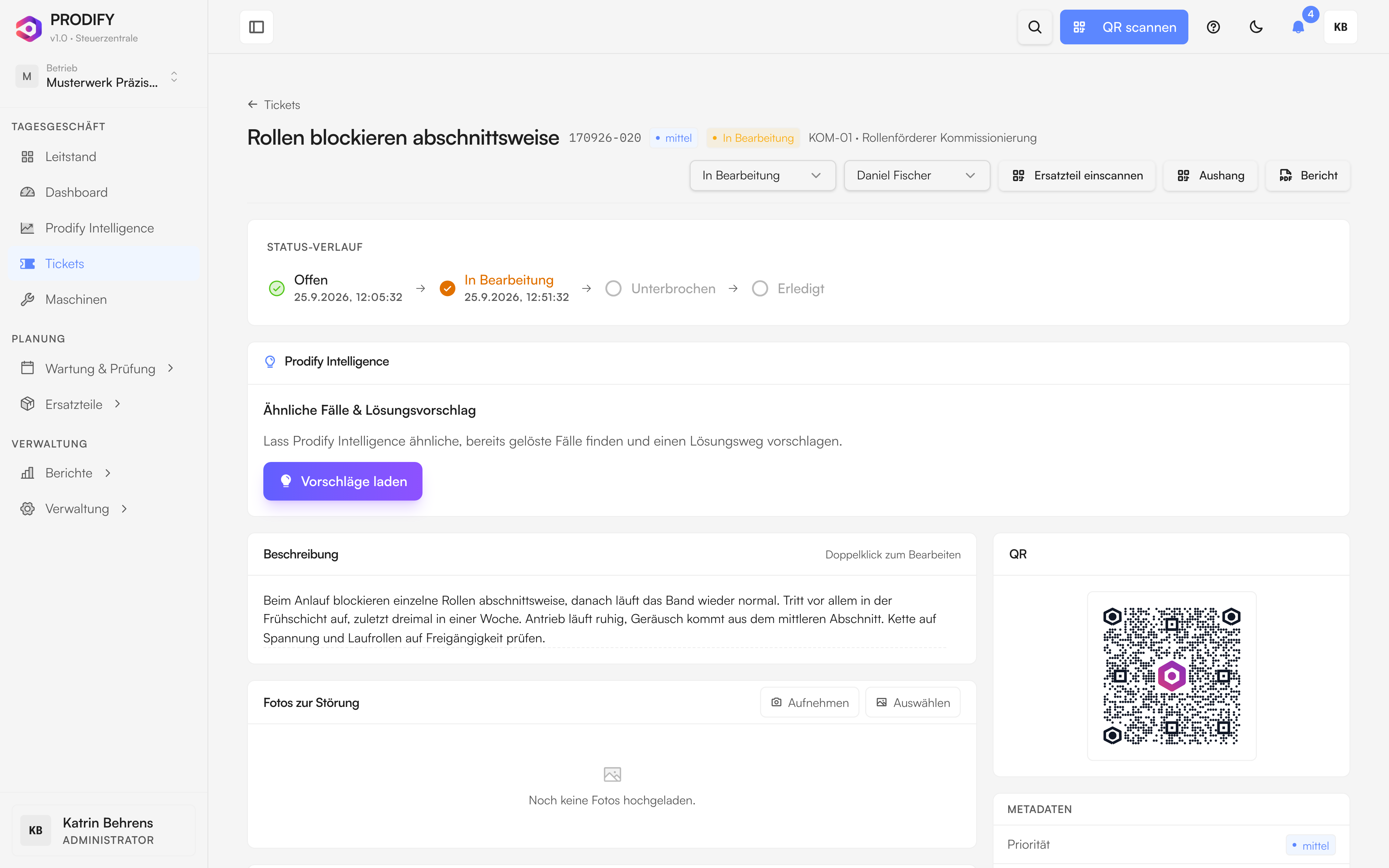Viewport: 1389px width, 868px height.
Task: Click the QR icon in Aushang button
Action: [x=1183, y=175]
